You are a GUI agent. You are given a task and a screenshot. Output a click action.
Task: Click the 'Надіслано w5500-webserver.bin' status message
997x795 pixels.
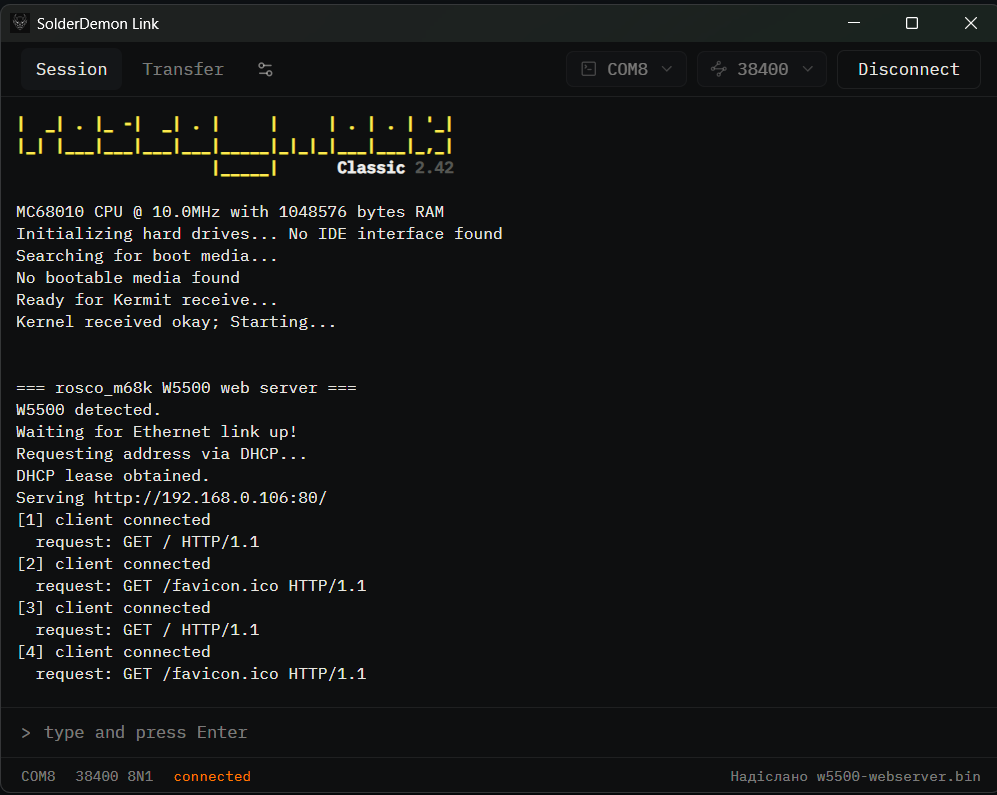pyautogui.click(x=855, y=777)
